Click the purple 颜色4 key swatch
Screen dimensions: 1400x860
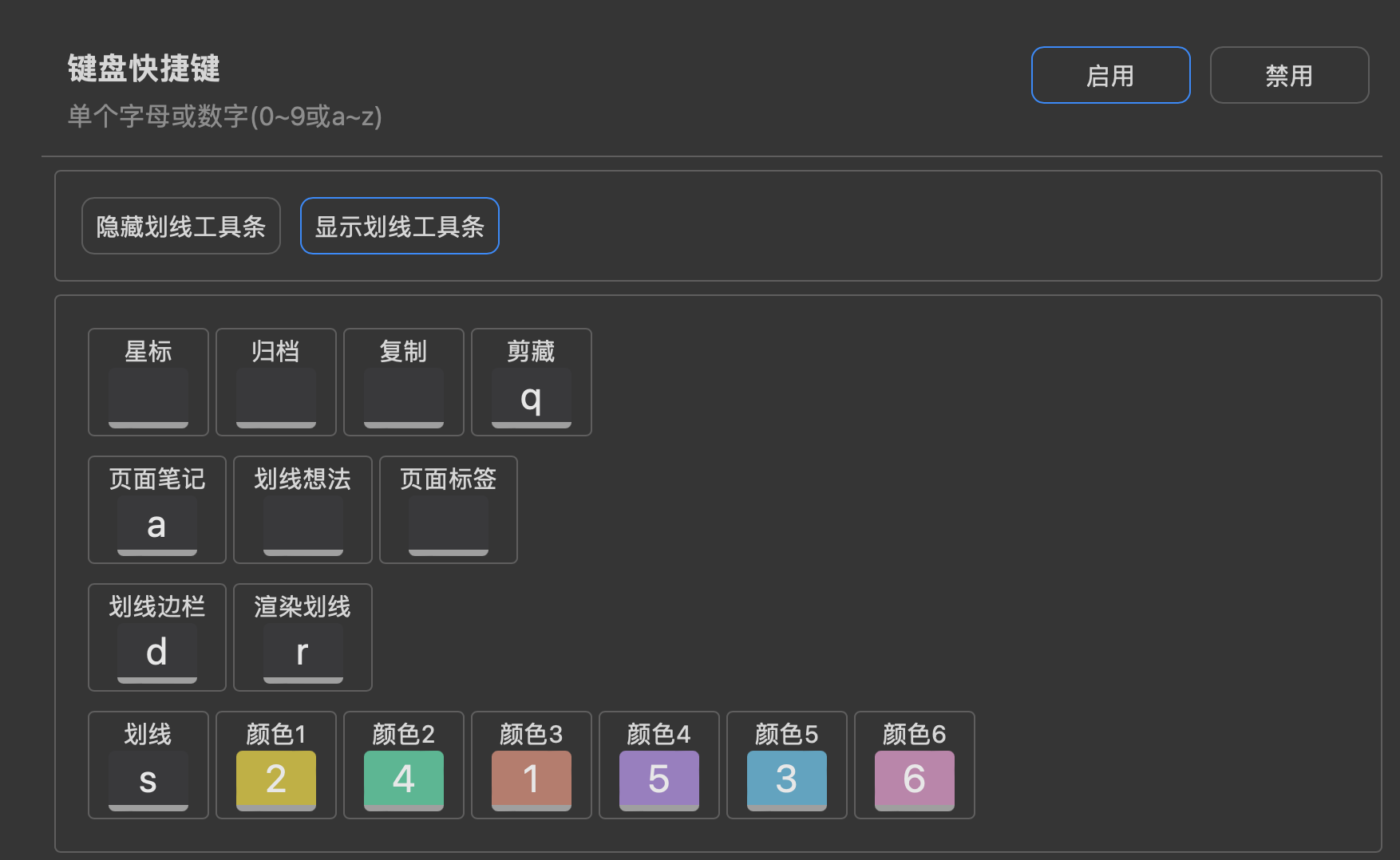click(659, 779)
